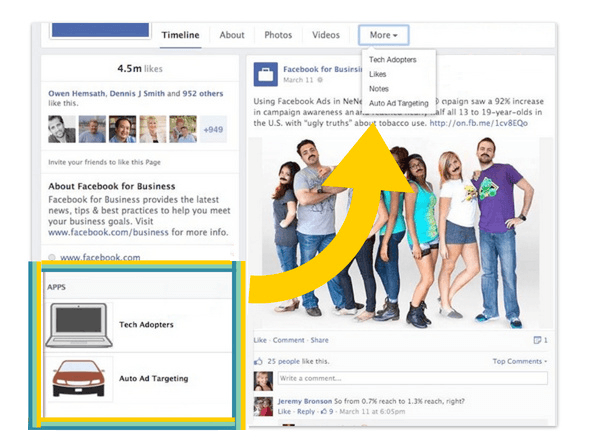Click the March 11 post date

(298, 80)
